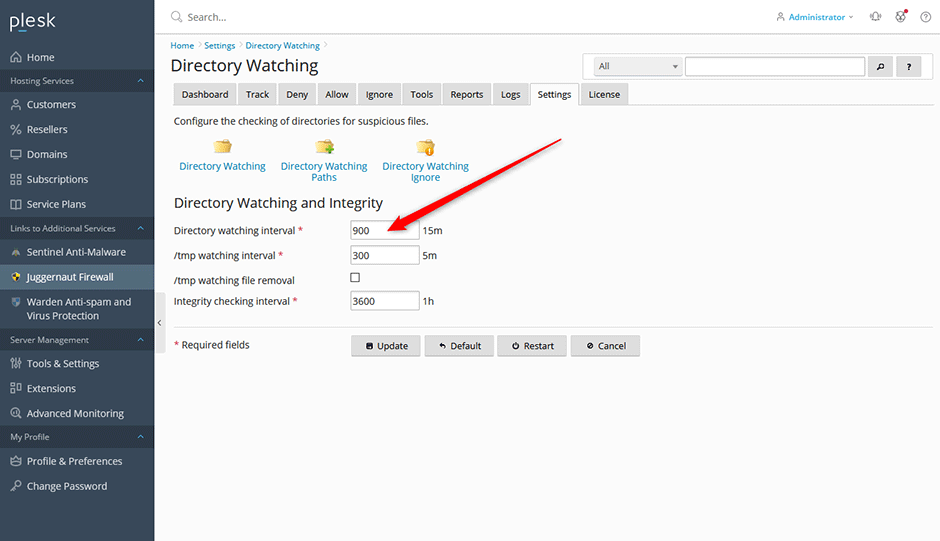The width and height of the screenshot is (940, 541).
Task: Open Directory Watching Paths folder icon
Action: pyautogui.click(x=324, y=147)
